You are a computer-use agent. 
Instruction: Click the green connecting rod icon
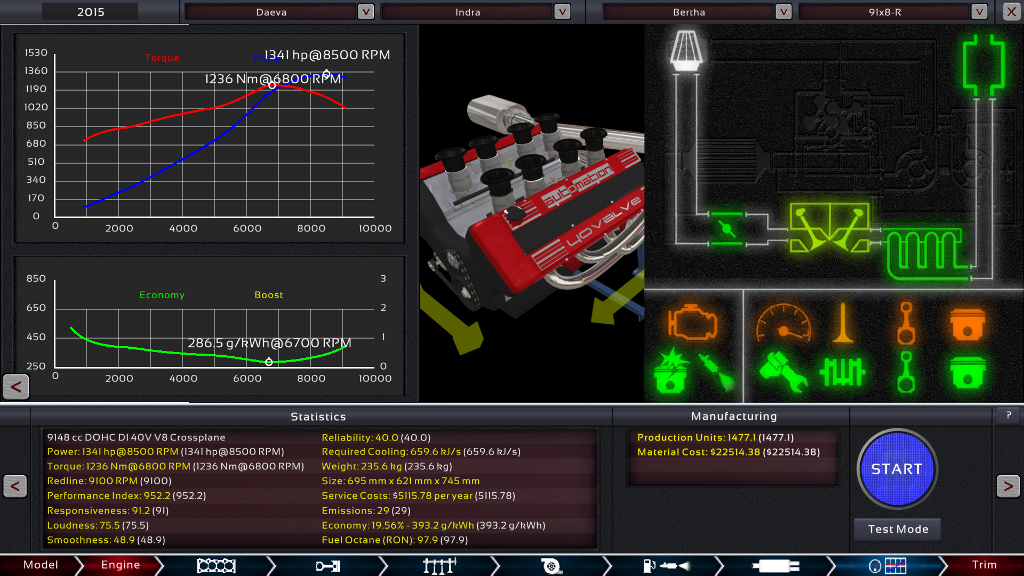907,371
